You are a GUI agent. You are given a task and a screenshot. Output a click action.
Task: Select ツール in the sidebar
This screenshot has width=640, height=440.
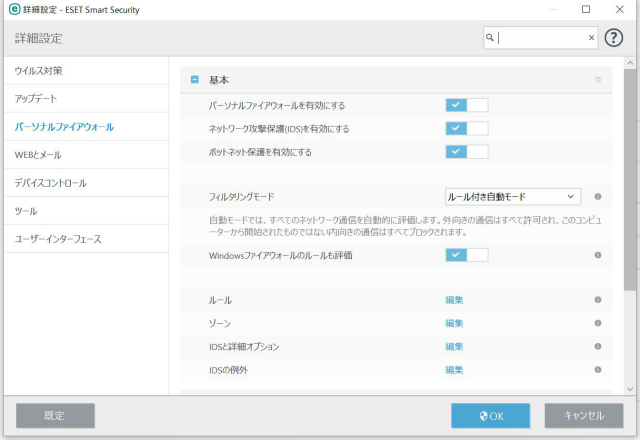pyautogui.click(x=86, y=211)
